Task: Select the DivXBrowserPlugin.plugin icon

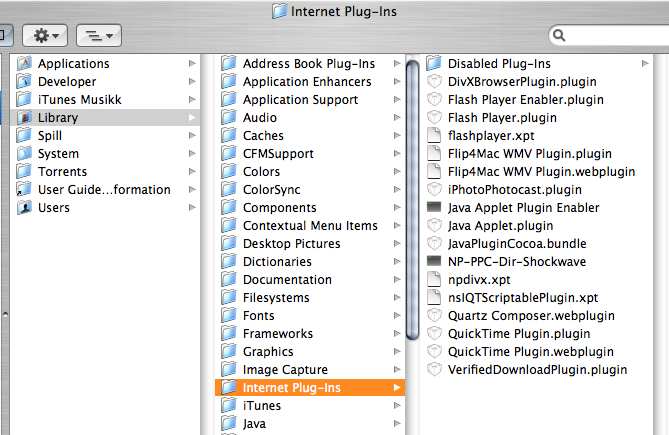Action: point(434,81)
